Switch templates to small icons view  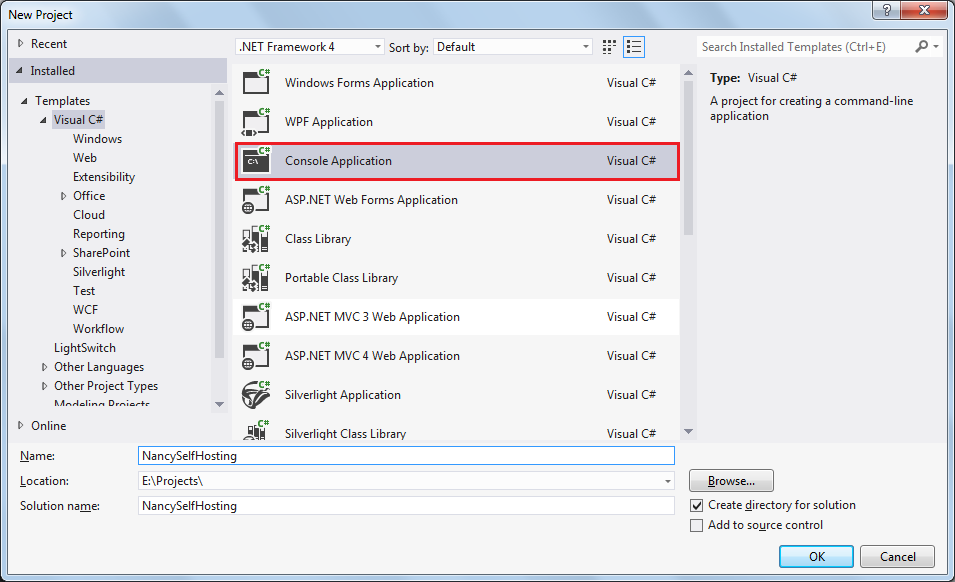click(x=610, y=47)
